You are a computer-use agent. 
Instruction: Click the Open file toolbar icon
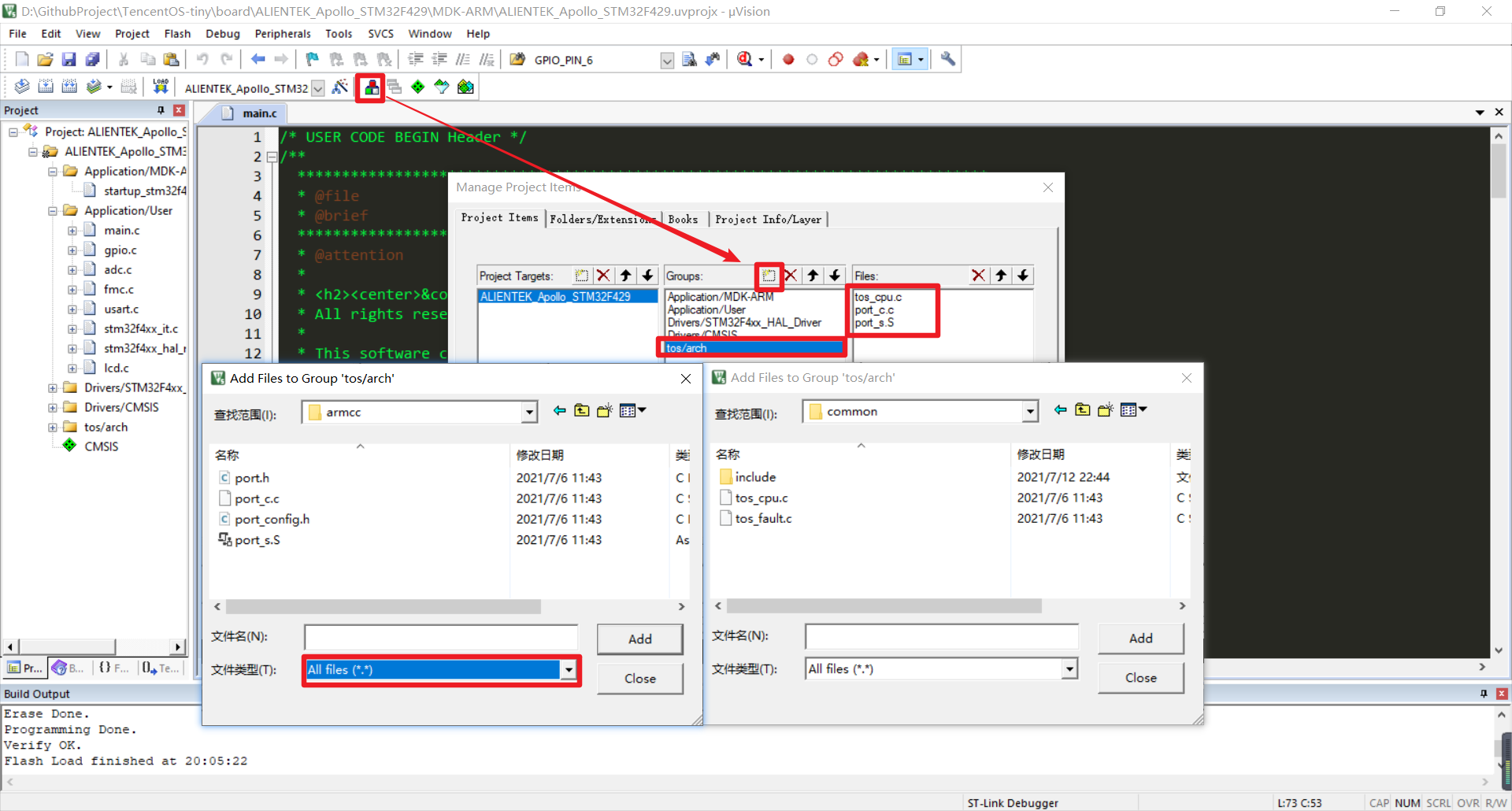[x=46, y=59]
